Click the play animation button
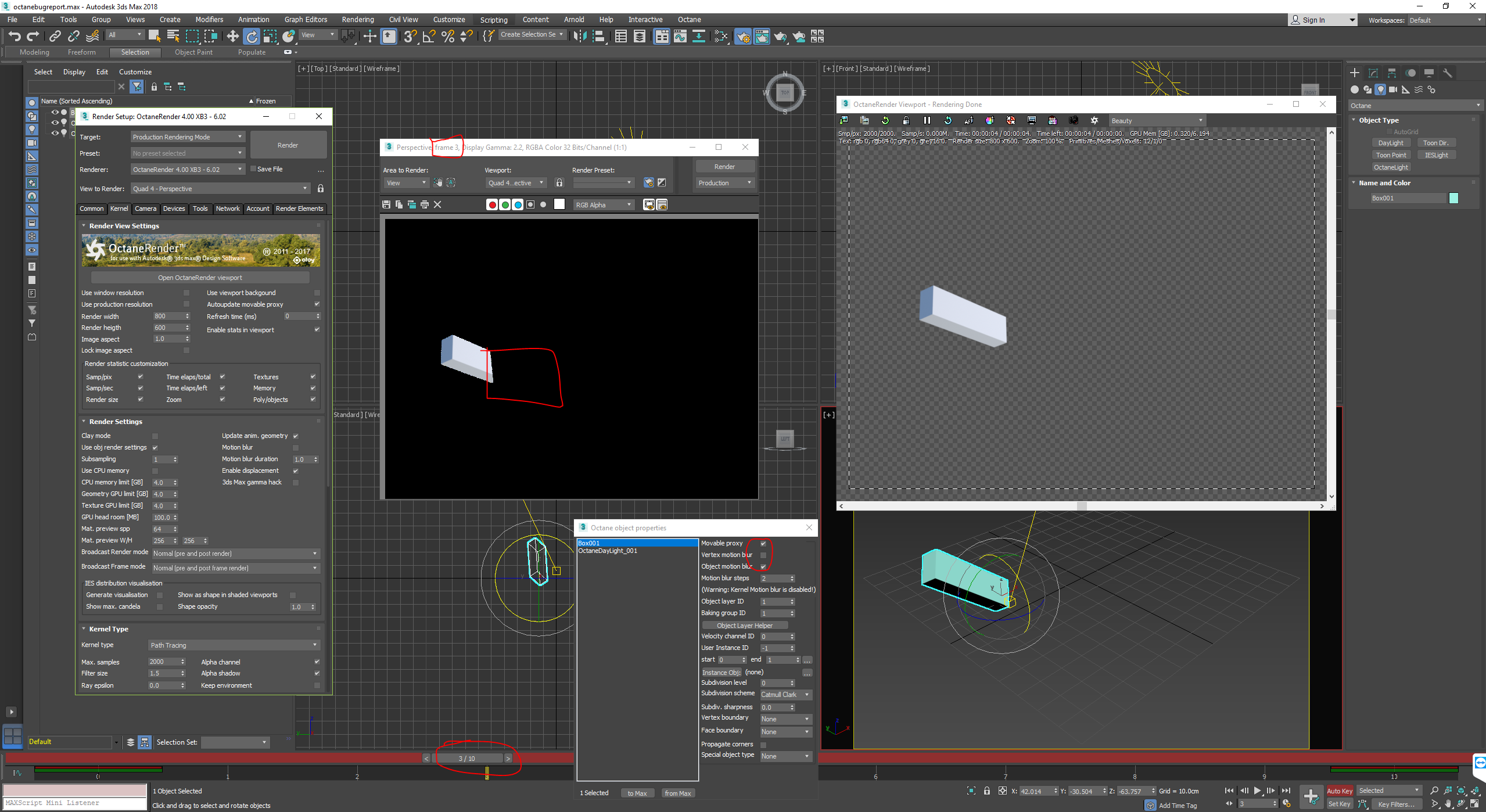Viewport: 1486px width, 812px height. click(x=1257, y=791)
